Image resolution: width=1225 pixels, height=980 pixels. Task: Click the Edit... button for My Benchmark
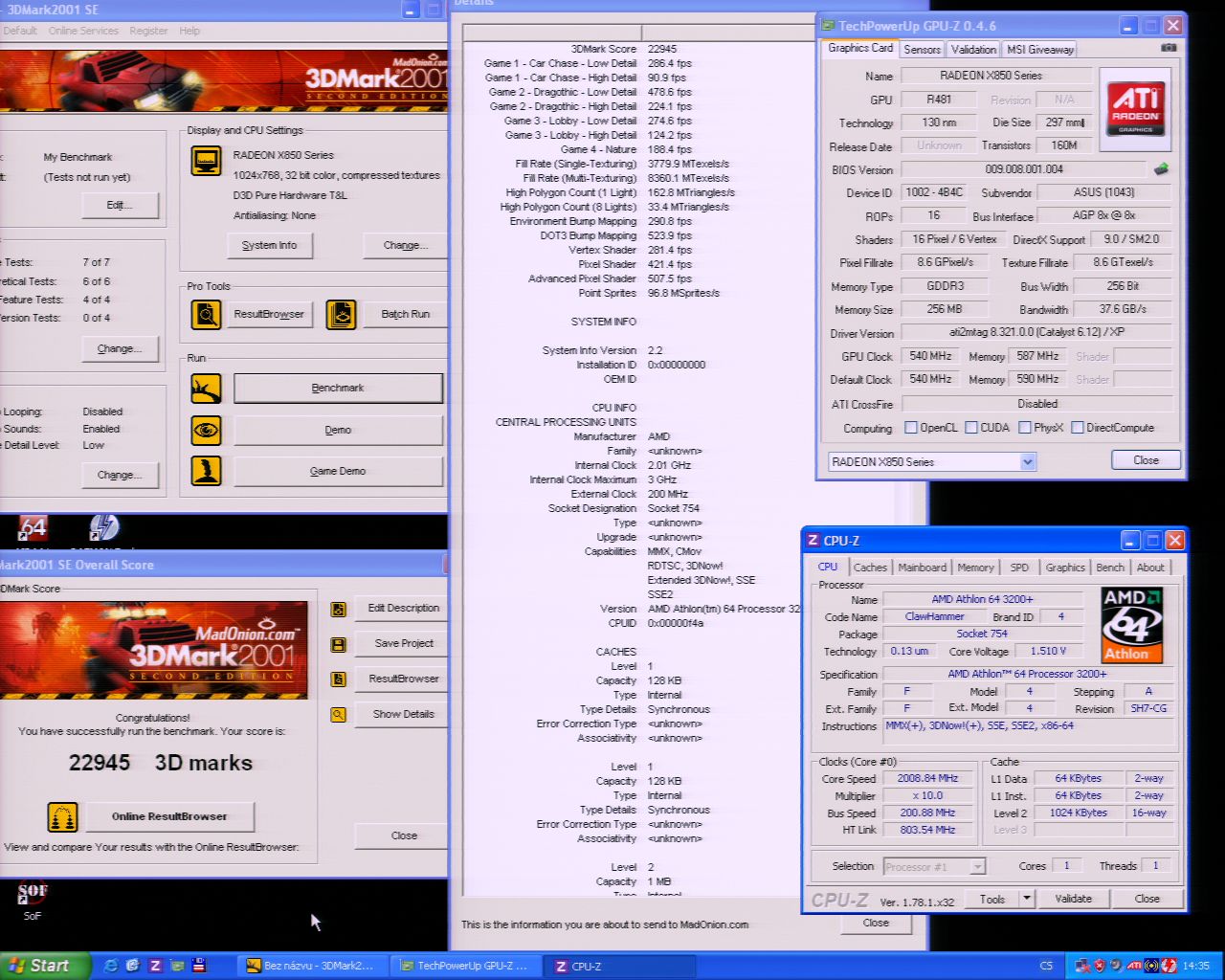coord(119,205)
